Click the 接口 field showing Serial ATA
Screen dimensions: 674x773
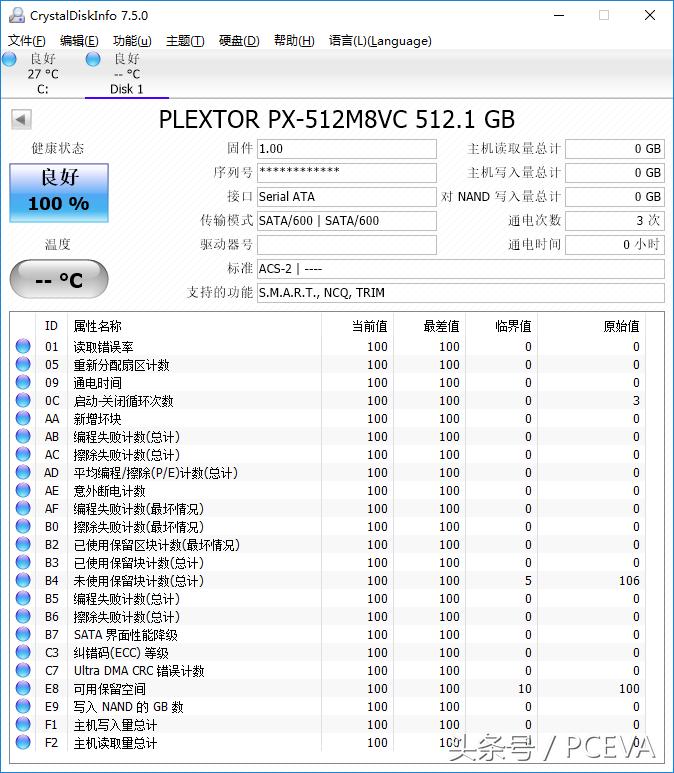347,197
